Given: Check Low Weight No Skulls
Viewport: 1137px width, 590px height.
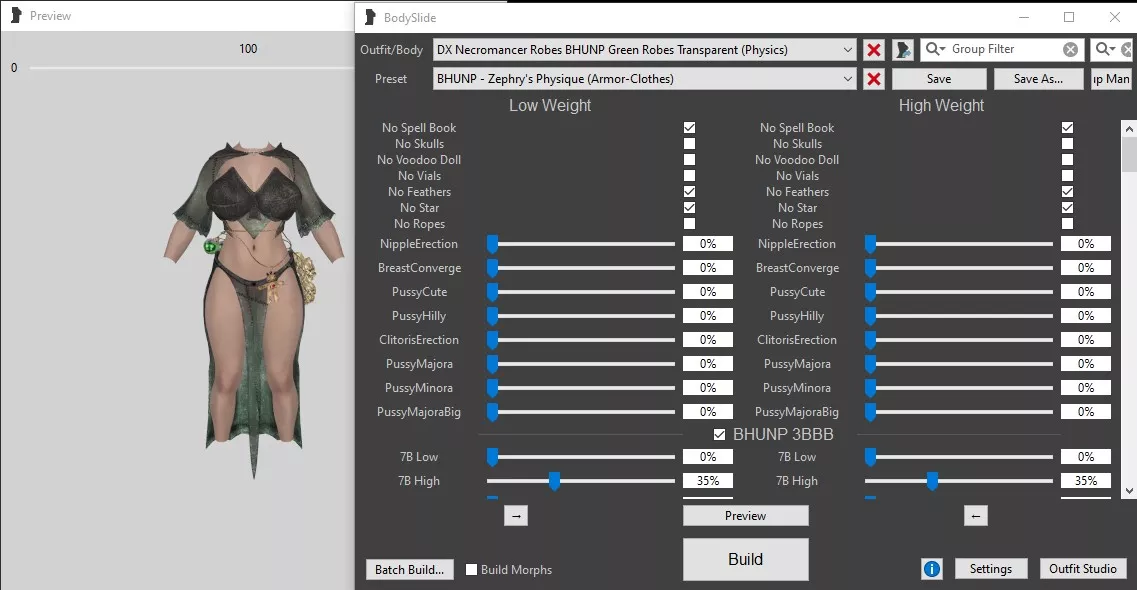Looking at the screenshot, I should (x=689, y=144).
